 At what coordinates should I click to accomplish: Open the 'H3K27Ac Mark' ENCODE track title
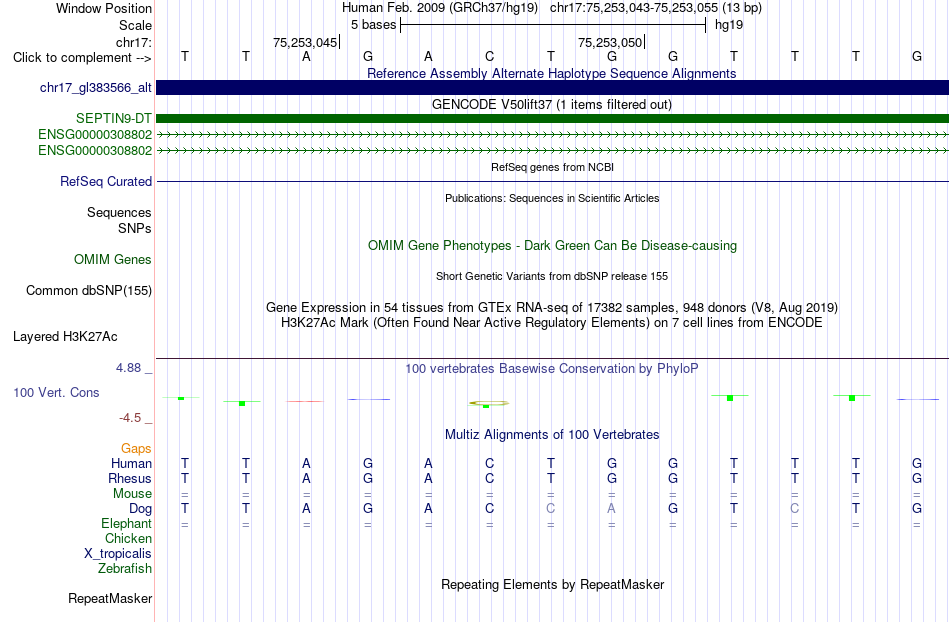(x=551, y=322)
